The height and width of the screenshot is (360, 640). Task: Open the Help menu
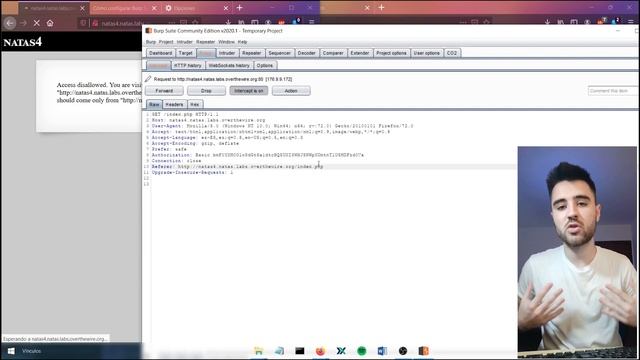coord(242,42)
